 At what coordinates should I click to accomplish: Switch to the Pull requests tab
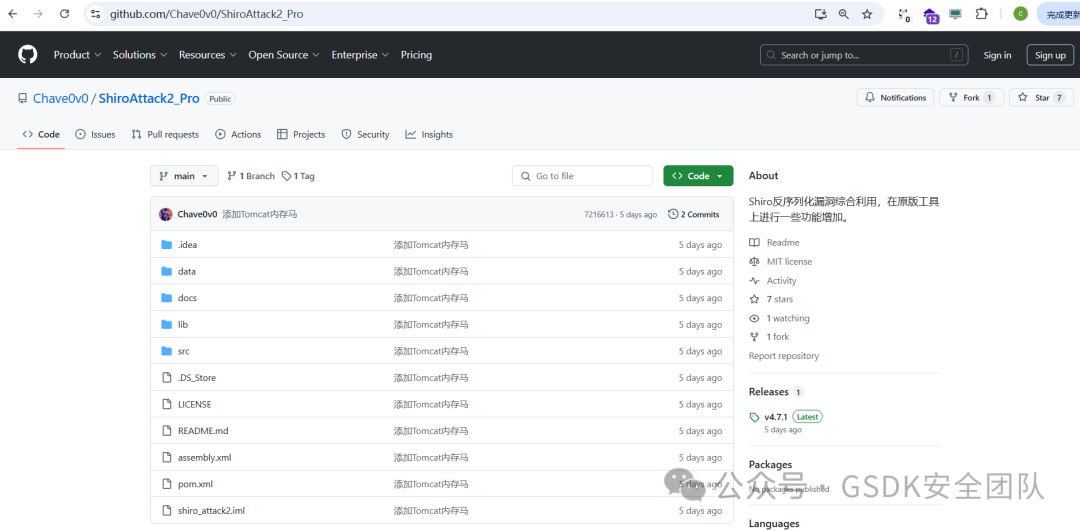click(x=165, y=134)
